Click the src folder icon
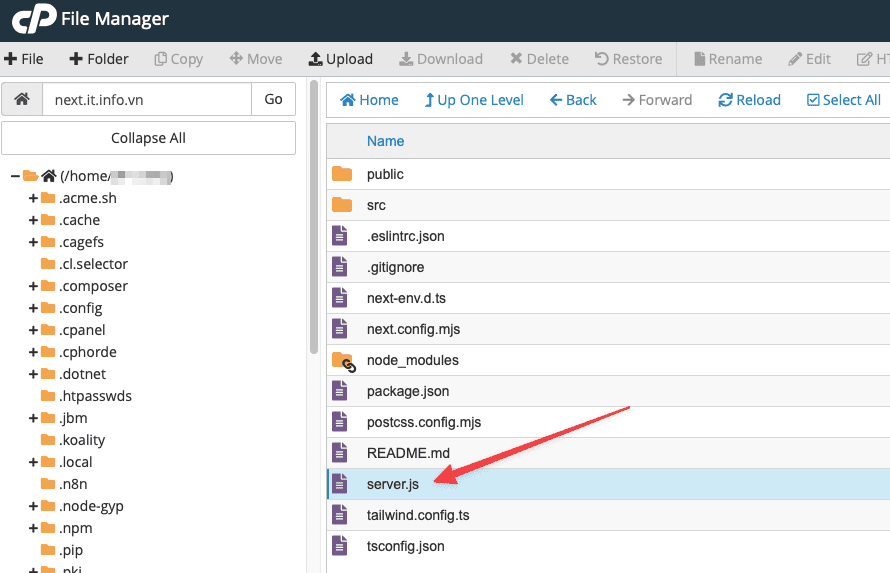 coord(342,205)
